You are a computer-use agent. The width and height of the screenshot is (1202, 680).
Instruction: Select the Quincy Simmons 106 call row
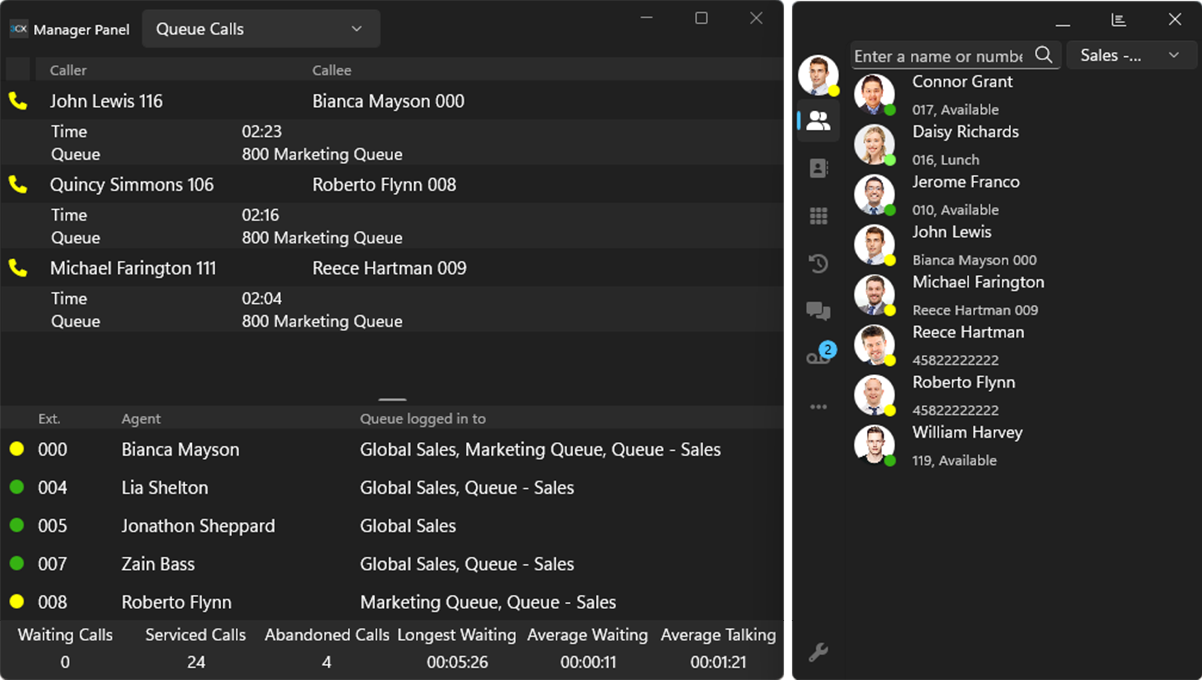tap(132, 185)
